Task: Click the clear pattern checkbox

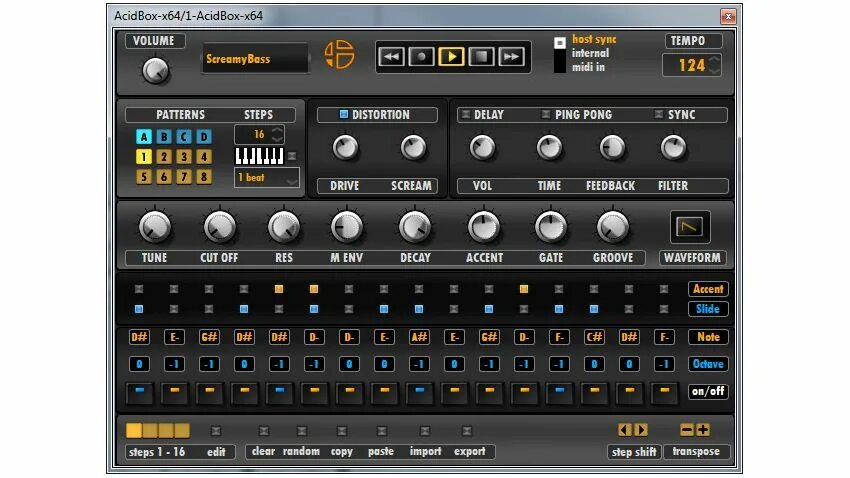Action: (x=263, y=431)
